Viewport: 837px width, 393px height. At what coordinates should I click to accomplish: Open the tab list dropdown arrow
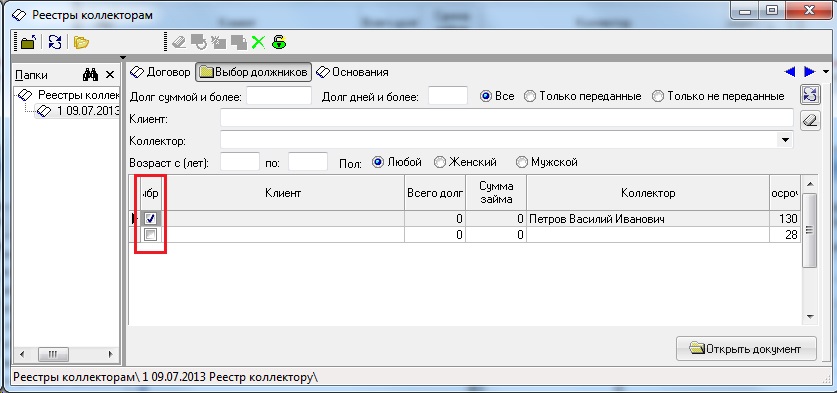point(826,72)
